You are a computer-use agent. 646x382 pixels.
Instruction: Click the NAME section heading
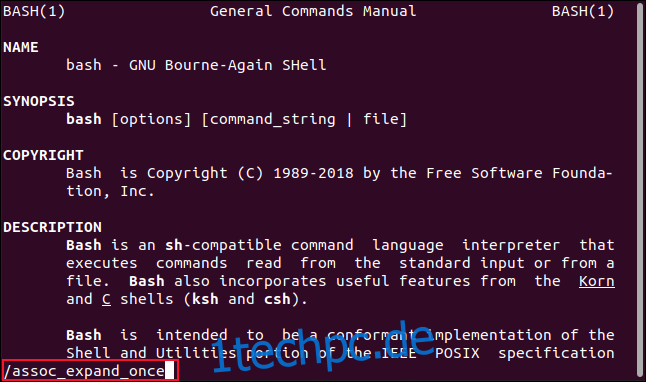[x=21, y=47]
